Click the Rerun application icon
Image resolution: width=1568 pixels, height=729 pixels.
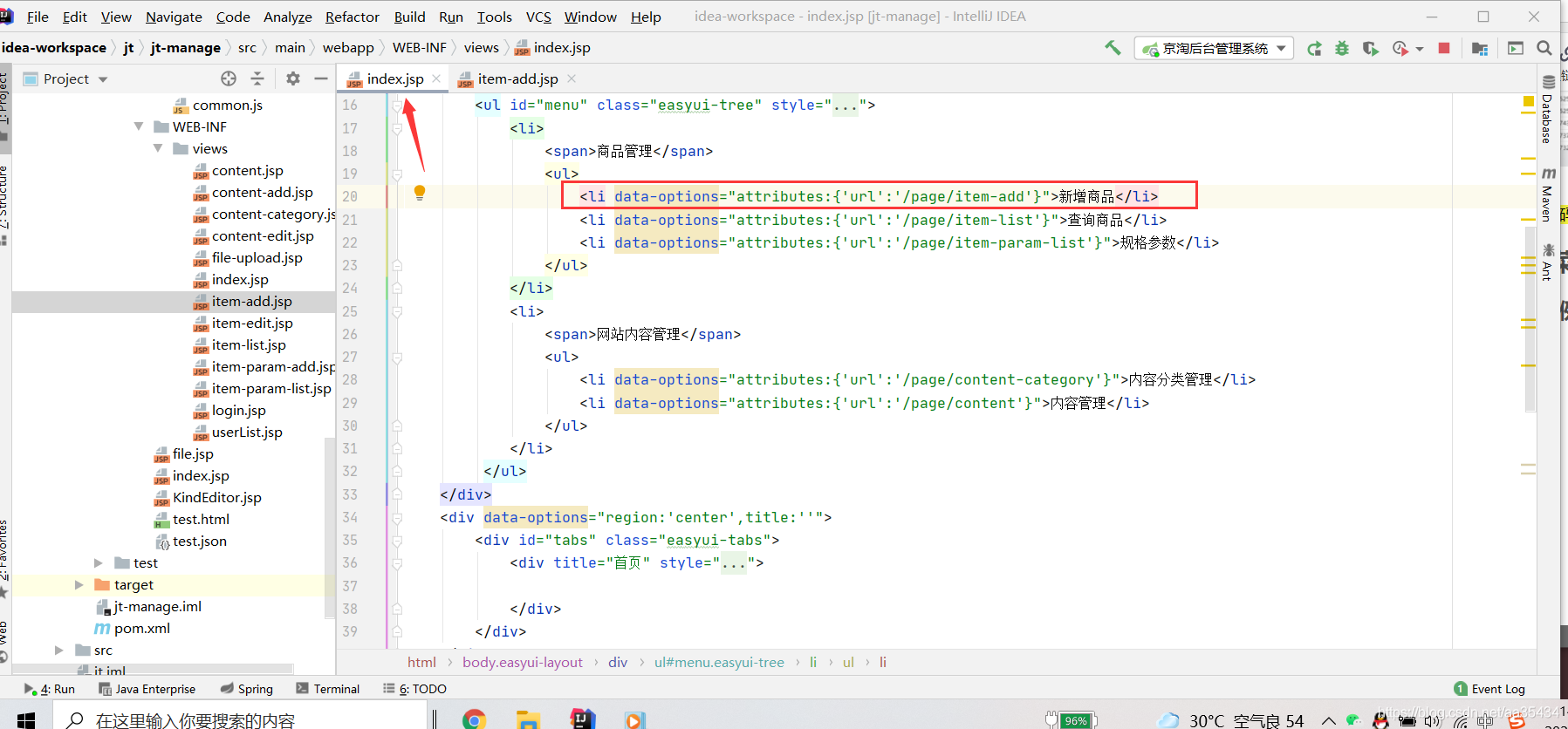click(1314, 49)
